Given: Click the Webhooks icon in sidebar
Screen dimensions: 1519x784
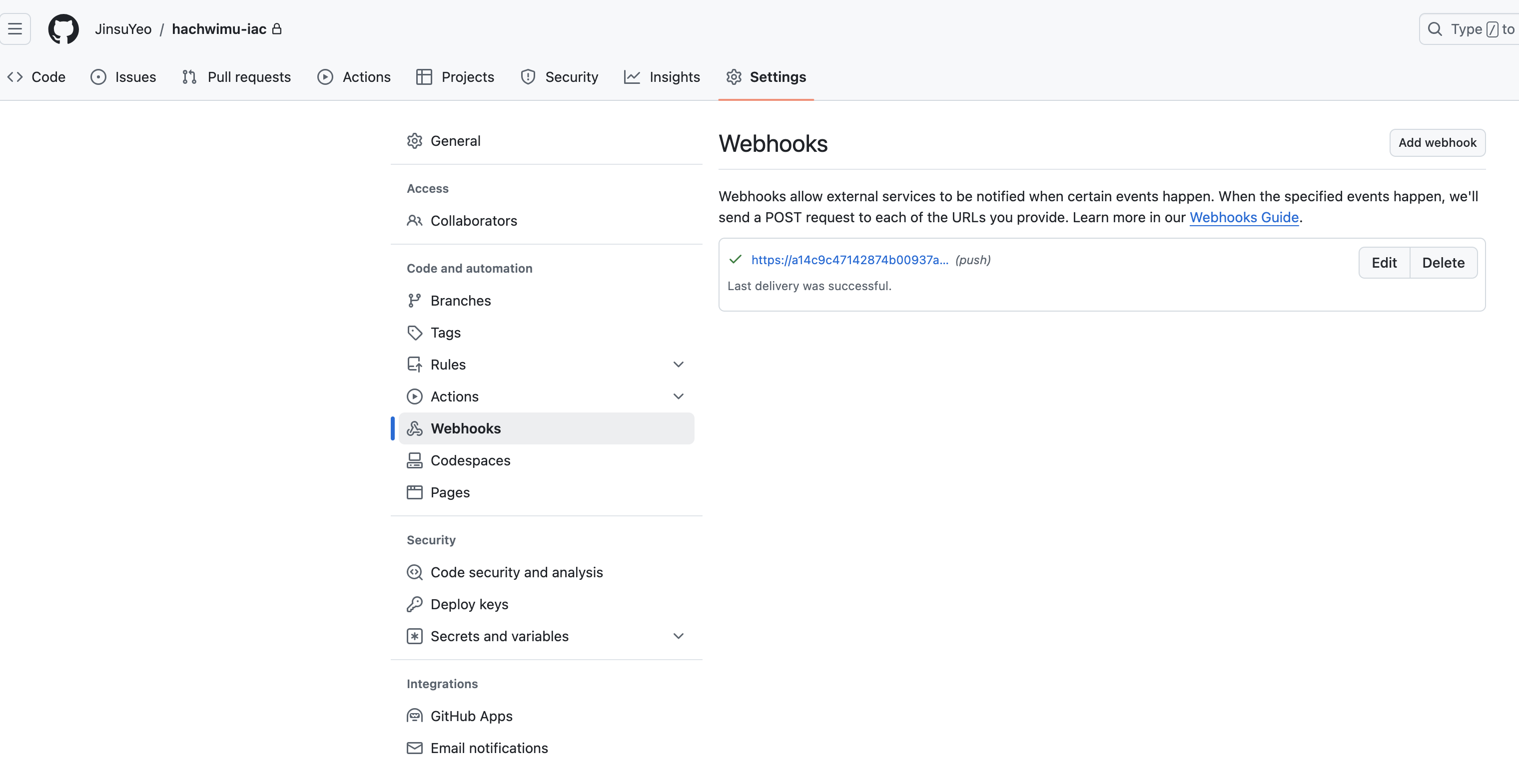Looking at the screenshot, I should point(415,428).
